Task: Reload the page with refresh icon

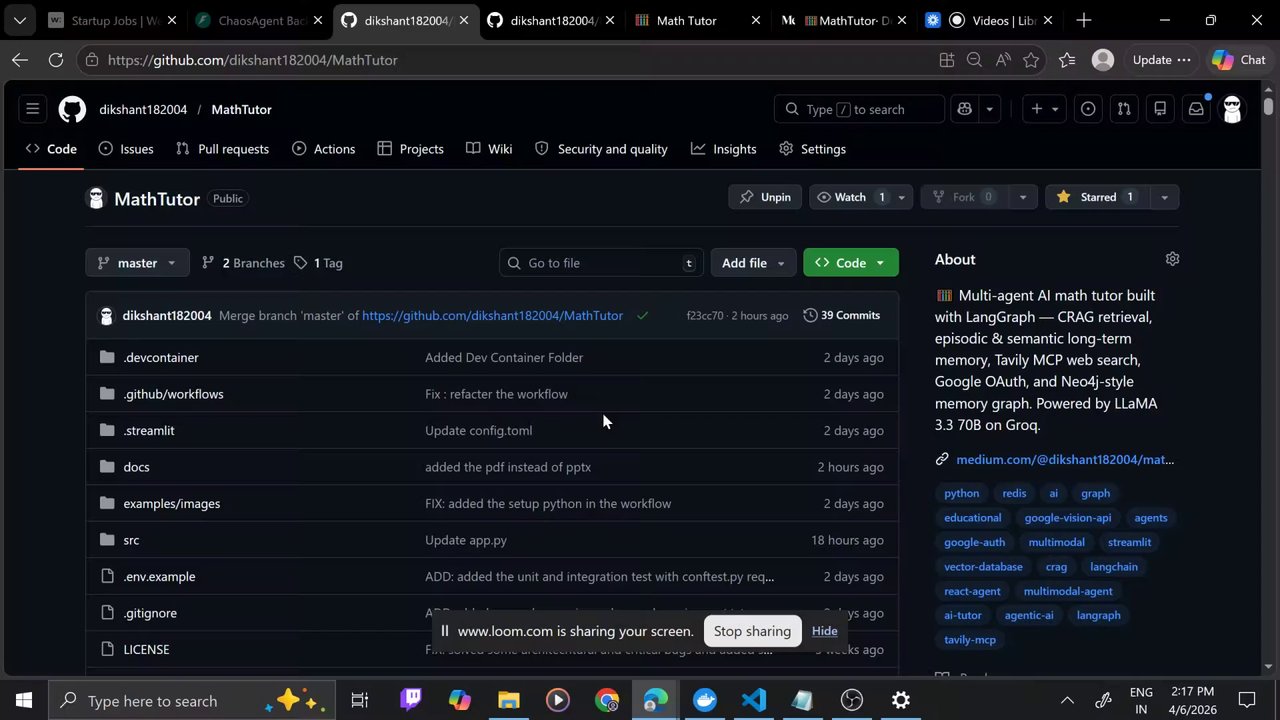Action: coord(56,60)
